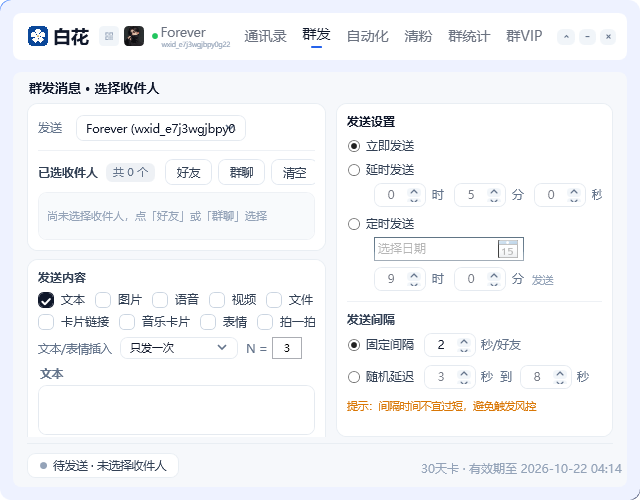Viewport: 640px width, 500px height.
Task: Click the Forever profile avatar
Action: pos(134,36)
